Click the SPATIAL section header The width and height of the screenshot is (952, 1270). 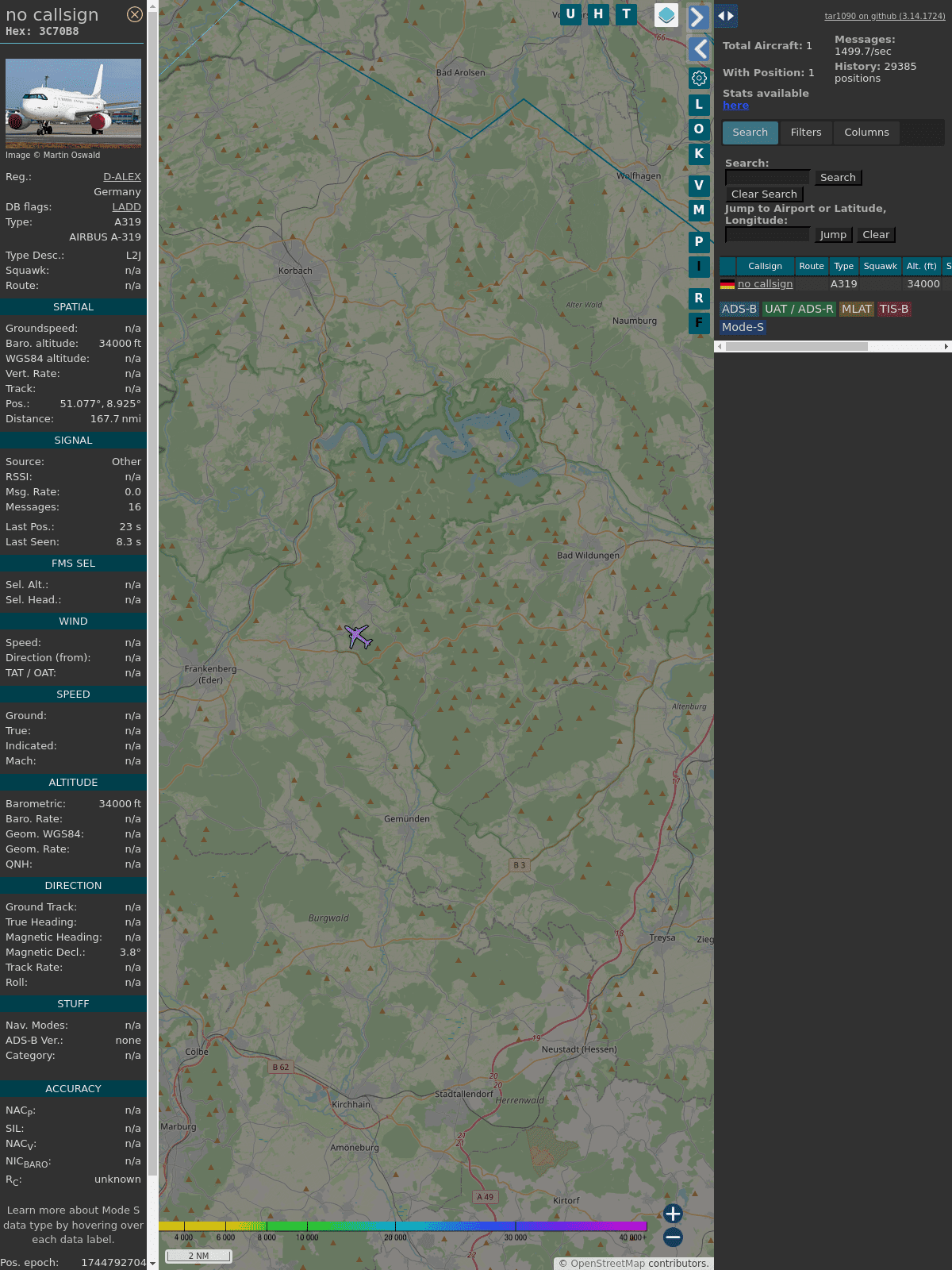[73, 307]
